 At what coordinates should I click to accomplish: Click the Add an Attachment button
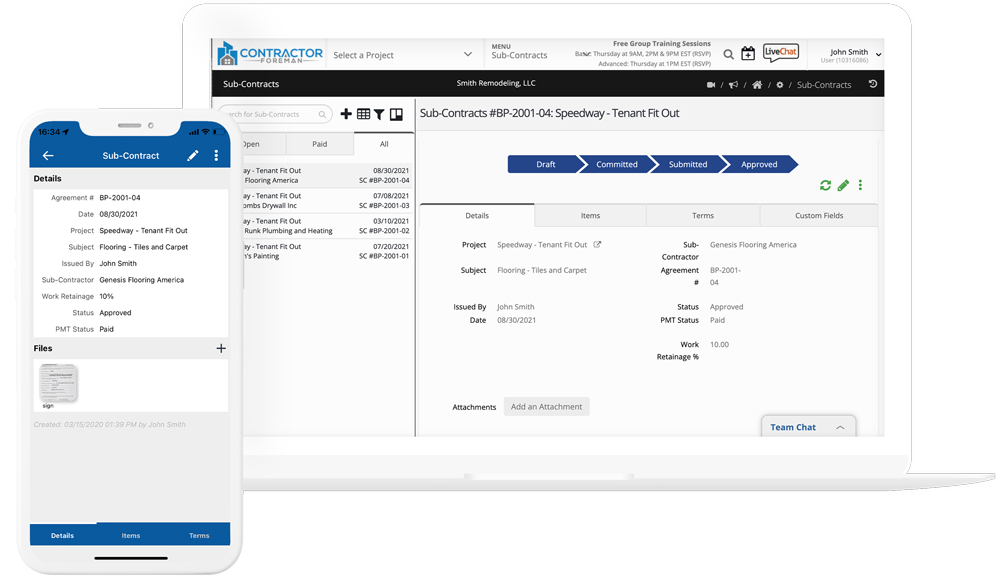coord(546,407)
